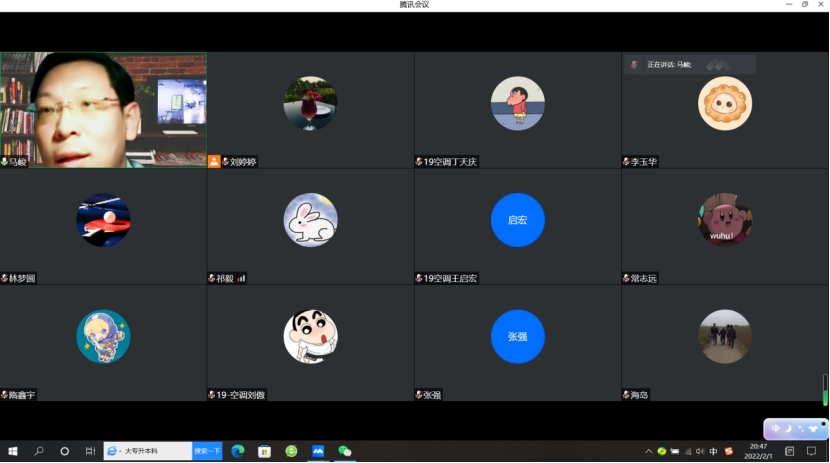Click the Tencent Meeting icon in taskbar
The image size is (830, 463).
tap(318, 451)
